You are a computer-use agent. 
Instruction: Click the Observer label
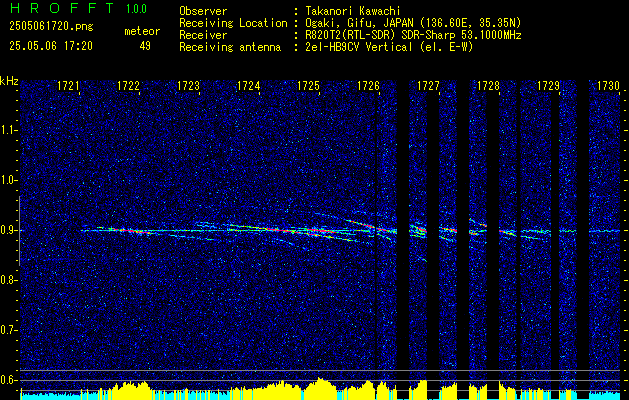[203, 11]
